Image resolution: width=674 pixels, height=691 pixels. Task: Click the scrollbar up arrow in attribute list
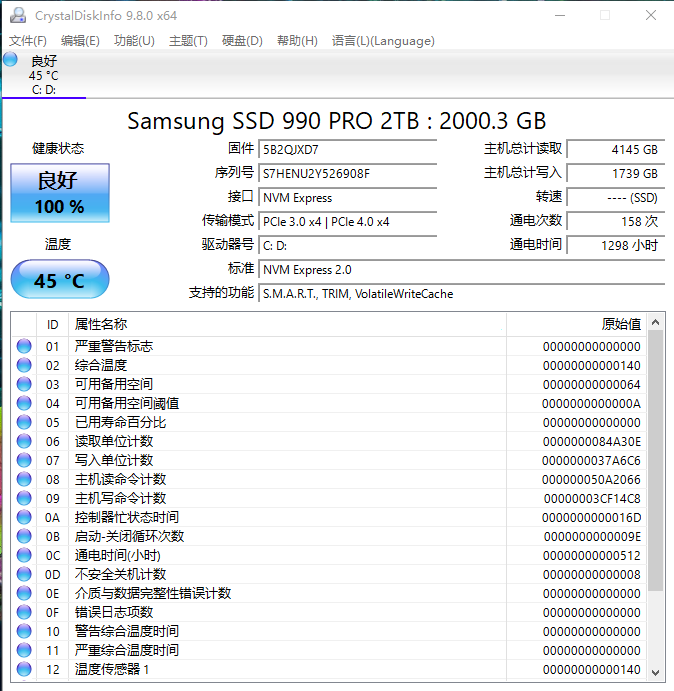655,322
